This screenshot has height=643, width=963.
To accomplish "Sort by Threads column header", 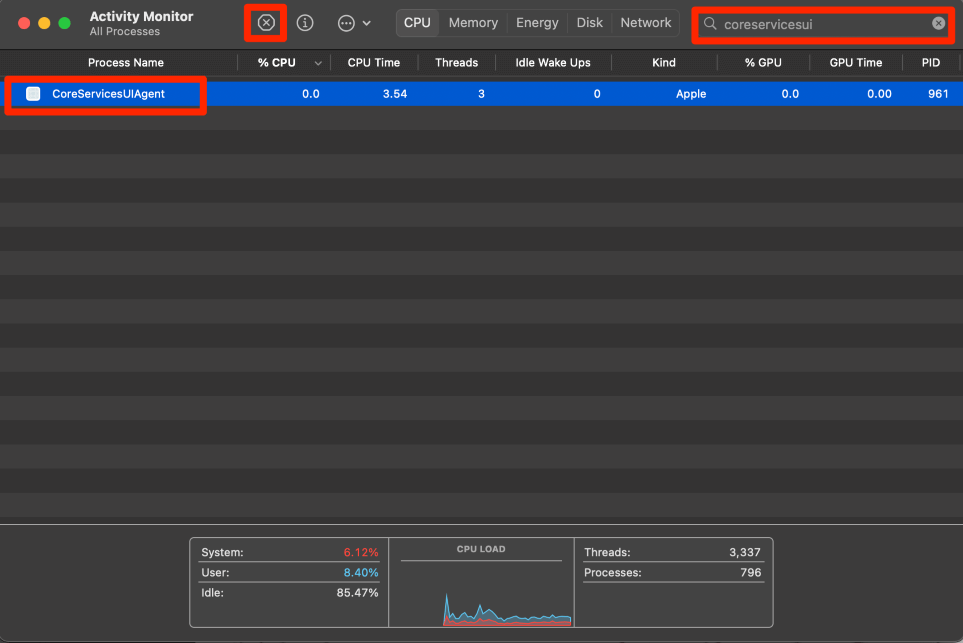I will (x=456, y=63).
